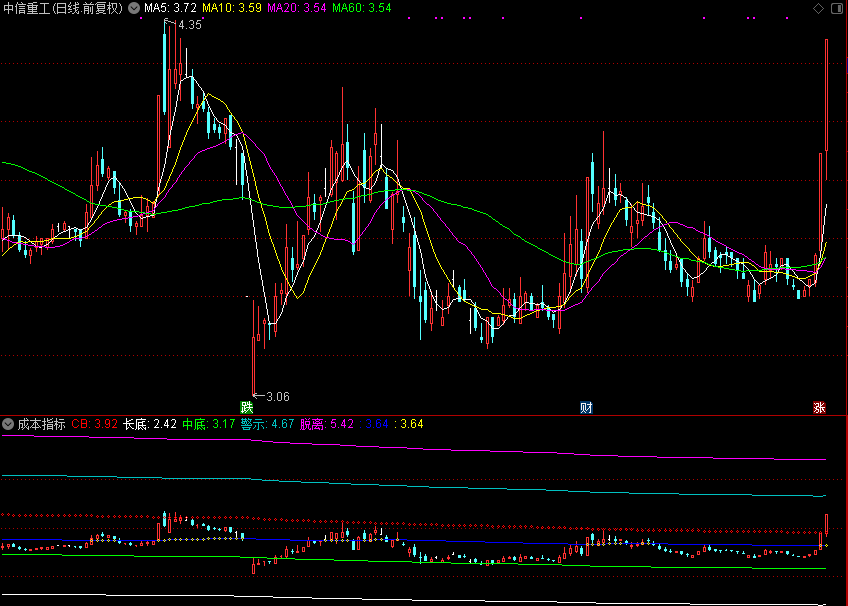Viewport: 848px width, 606px height.
Task: Open the dropdown next to 中信重工 title
Action: click(134, 8)
